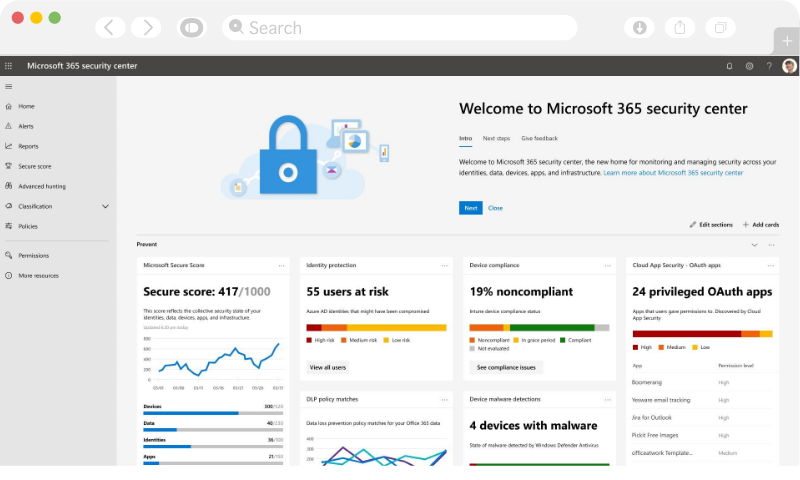
Task: Click the Alerts warning icon
Action: point(9,126)
